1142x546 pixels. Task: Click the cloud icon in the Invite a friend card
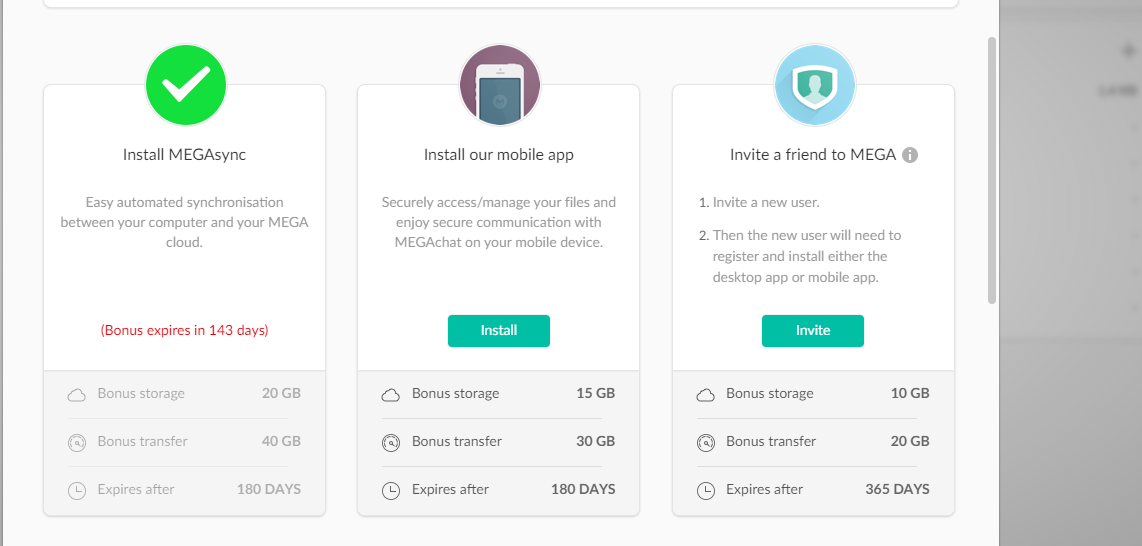706,394
